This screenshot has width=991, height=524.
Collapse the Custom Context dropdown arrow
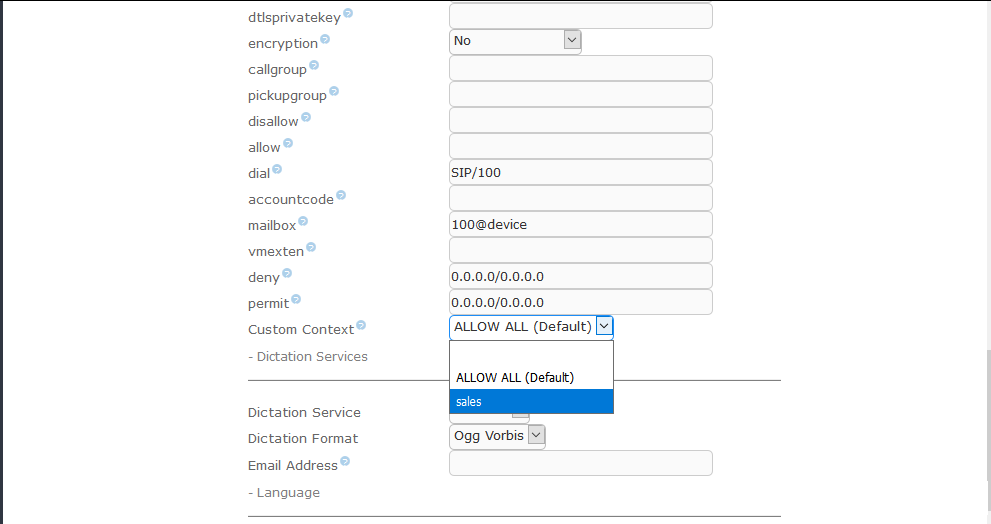click(x=604, y=326)
